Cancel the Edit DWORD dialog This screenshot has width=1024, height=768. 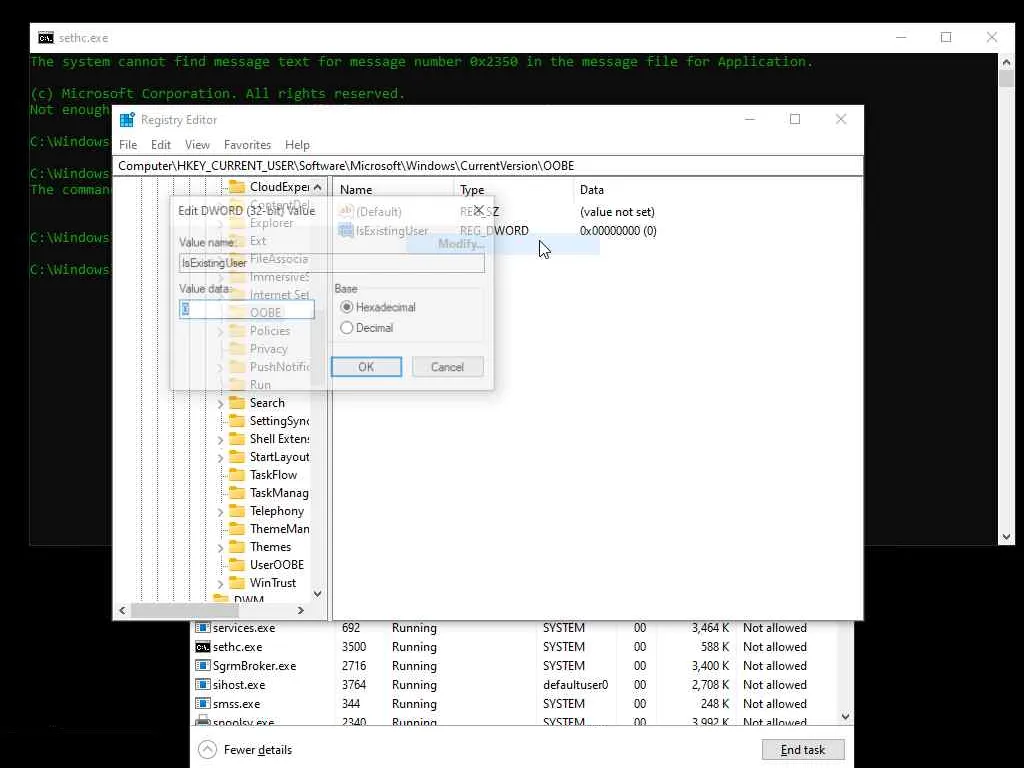[x=447, y=367]
